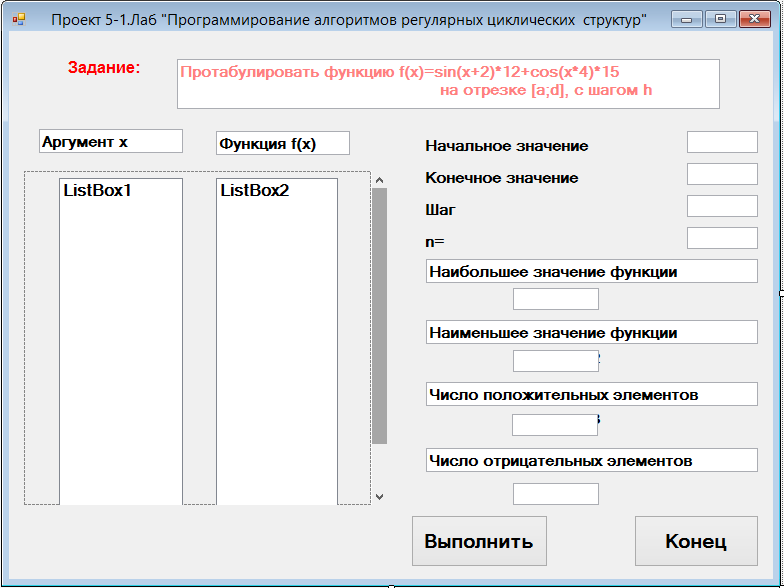
Task: Click the vertical scrollbar thumb of the panel
Action: (380, 316)
